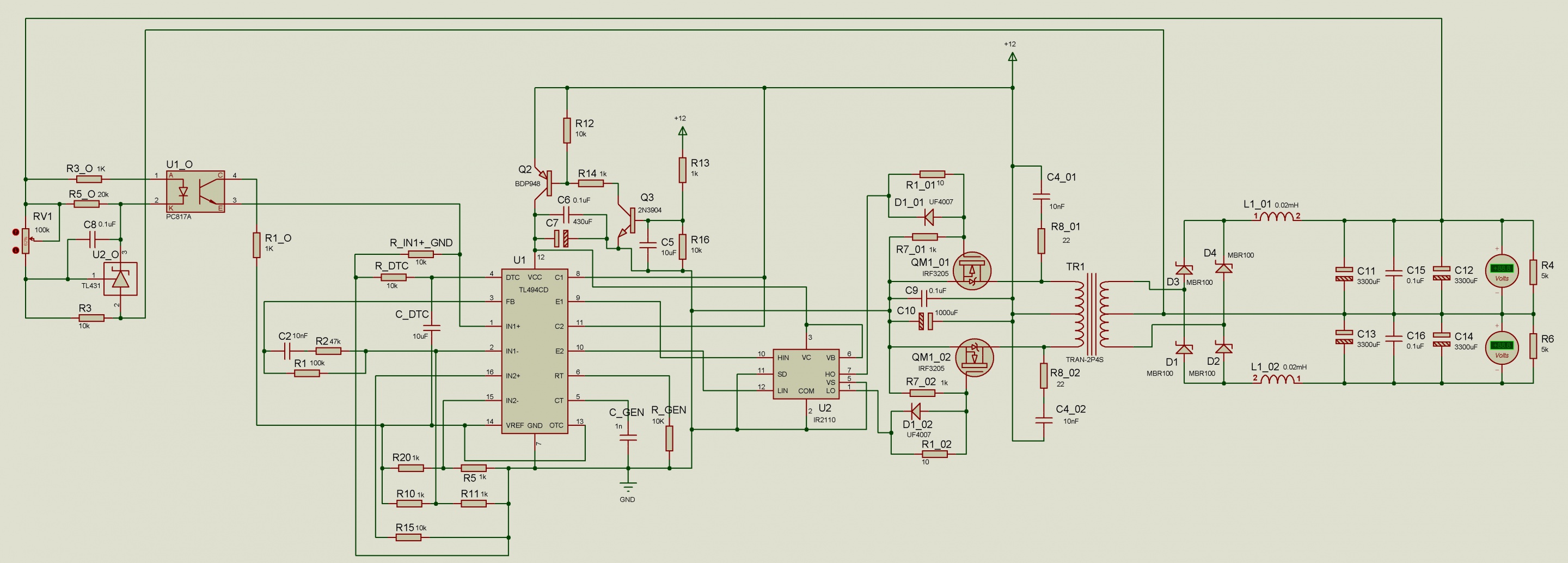
Task: Click the 'R_DTC' label text
Action: pyautogui.click(x=391, y=266)
